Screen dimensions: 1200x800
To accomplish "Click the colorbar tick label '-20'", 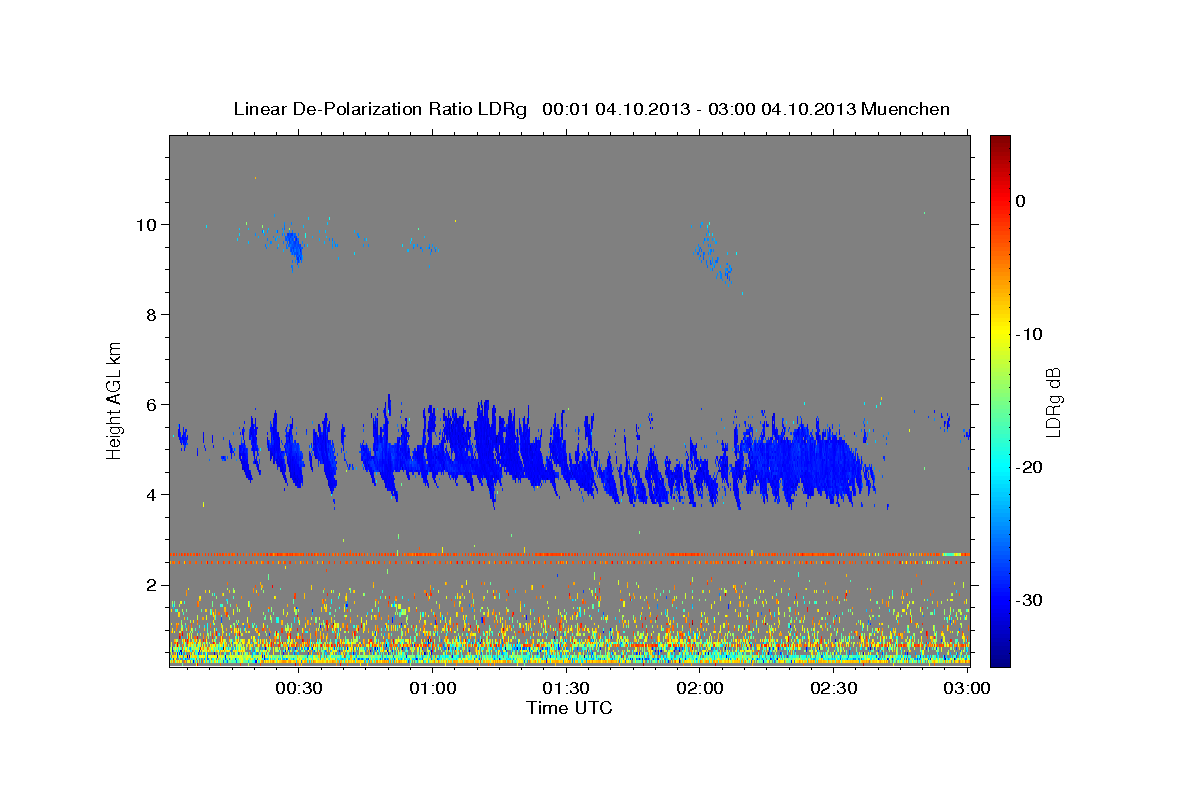I will [x=1029, y=467].
